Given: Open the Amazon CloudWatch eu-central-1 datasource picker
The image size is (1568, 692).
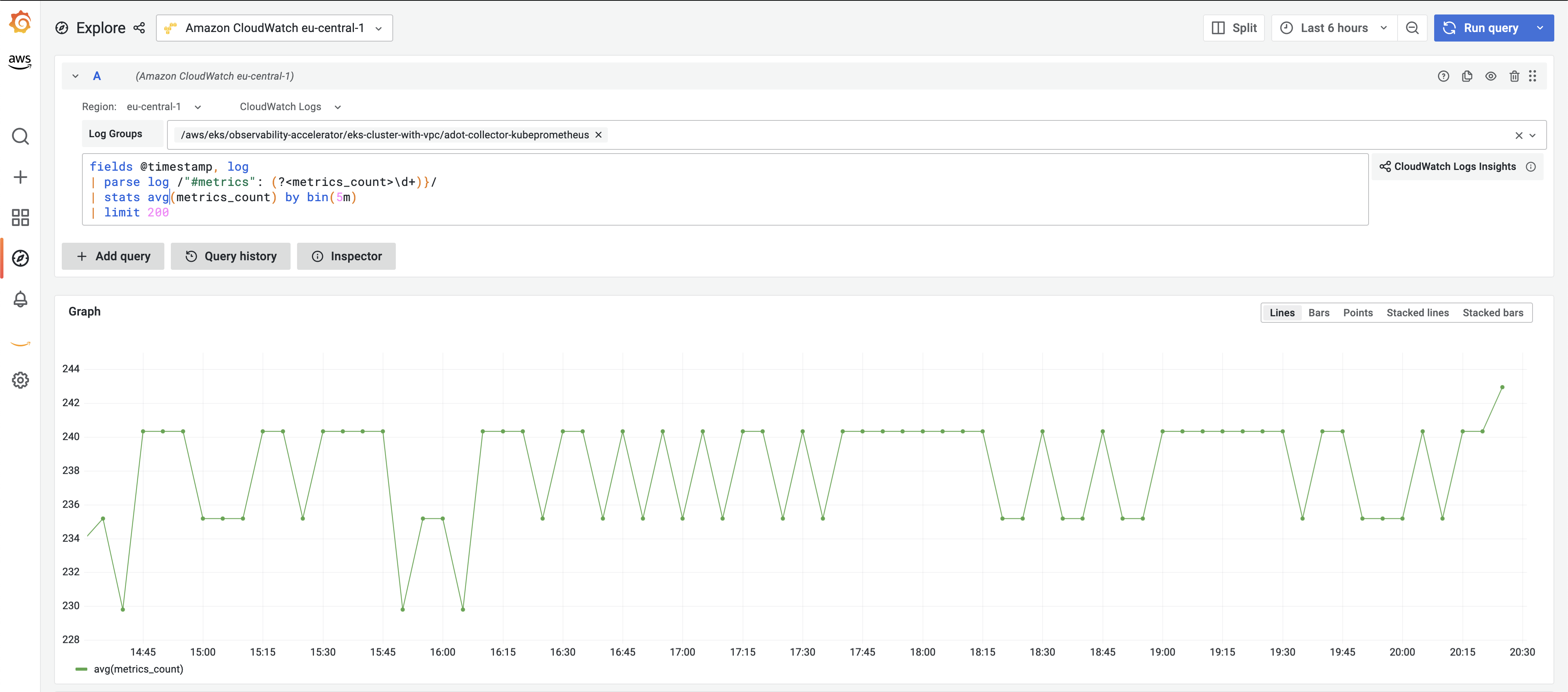Looking at the screenshot, I should pos(274,28).
